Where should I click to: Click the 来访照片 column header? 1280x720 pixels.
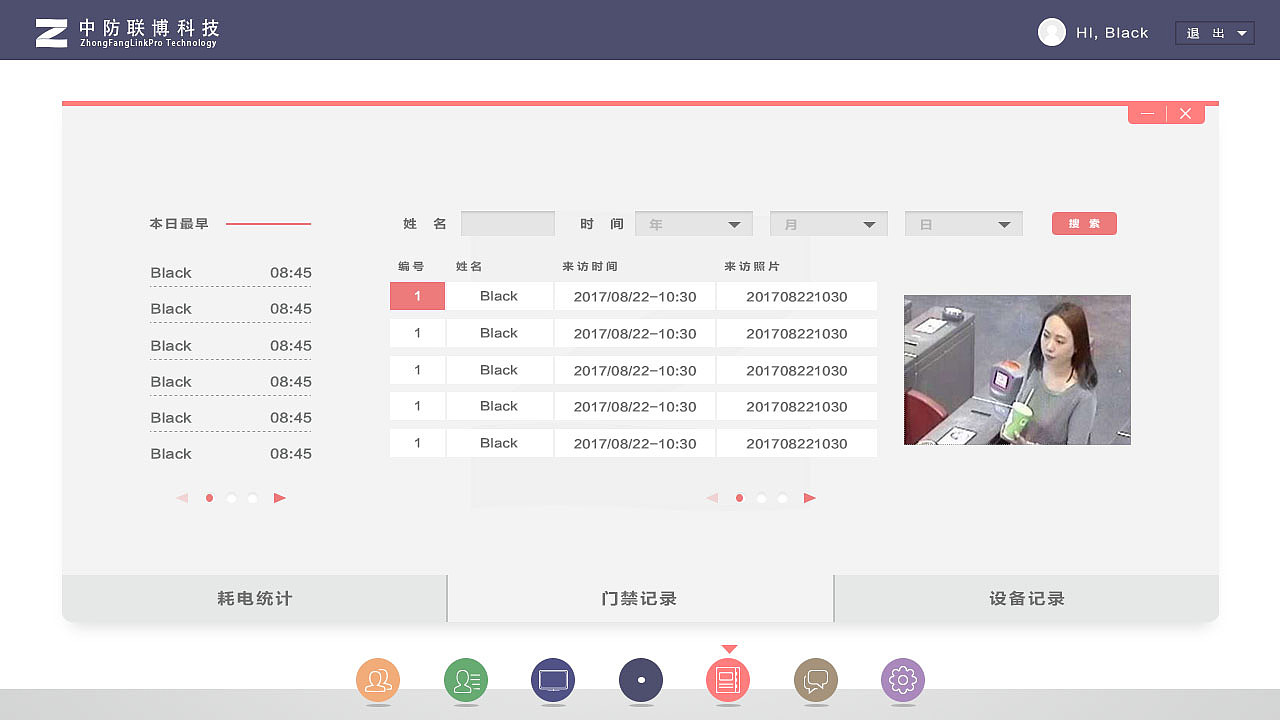click(752, 267)
